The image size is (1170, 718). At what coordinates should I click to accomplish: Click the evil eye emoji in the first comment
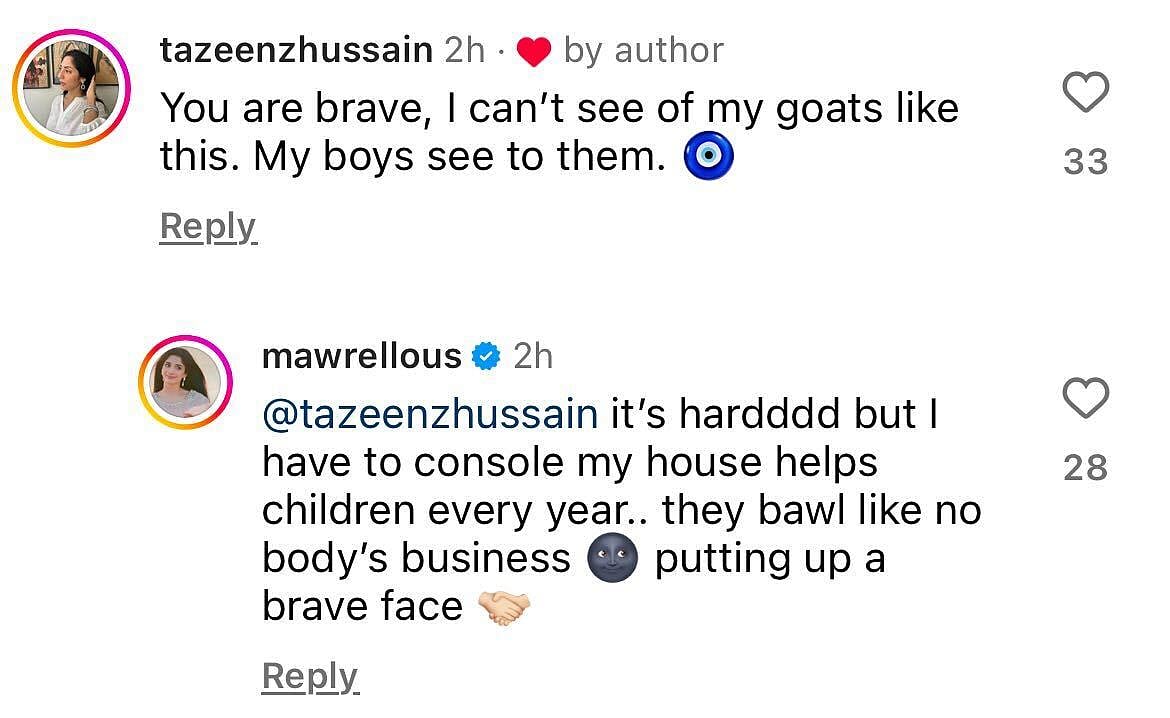[x=709, y=156]
